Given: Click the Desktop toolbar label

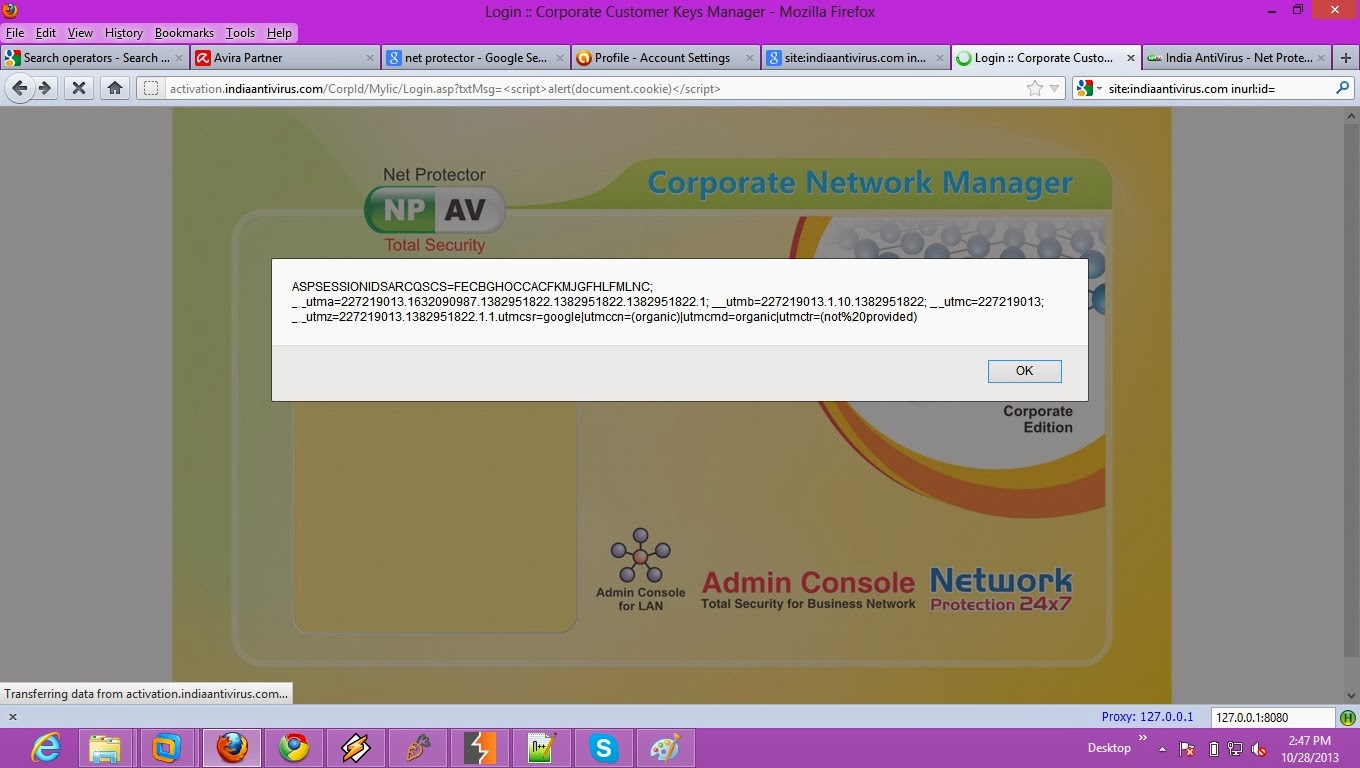Looking at the screenshot, I should coord(1109,748).
